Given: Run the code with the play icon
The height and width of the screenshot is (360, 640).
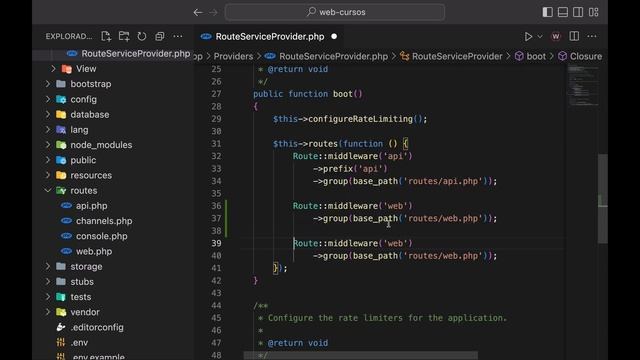Looking at the screenshot, I should tap(528, 36).
